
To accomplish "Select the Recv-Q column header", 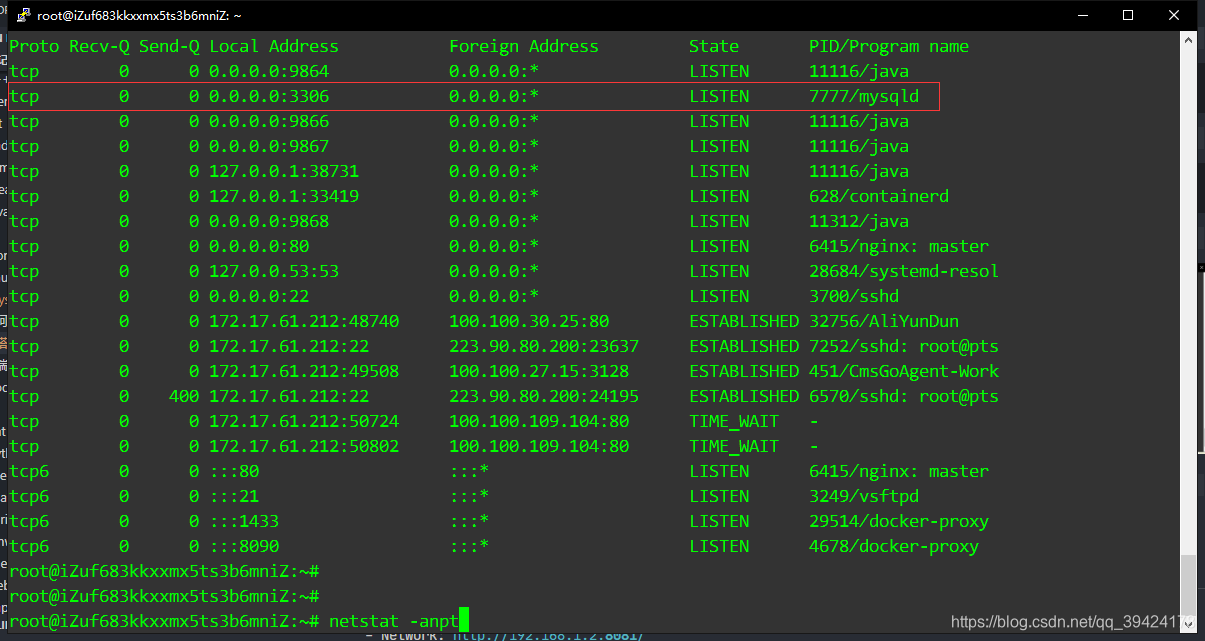I will click(99, 46).
